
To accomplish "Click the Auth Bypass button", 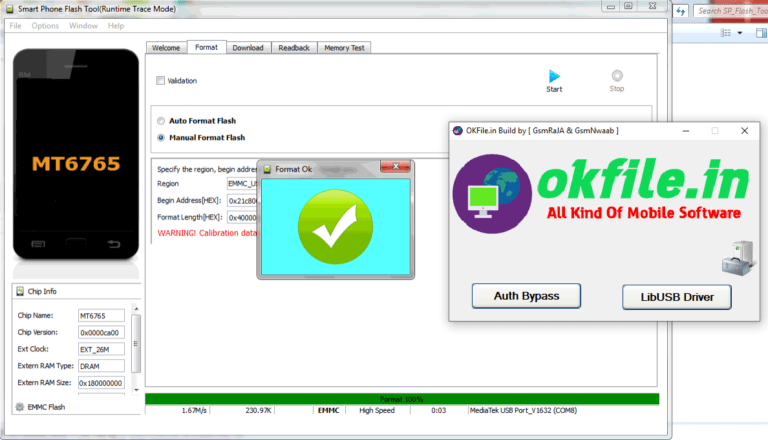I will point(527,296).
